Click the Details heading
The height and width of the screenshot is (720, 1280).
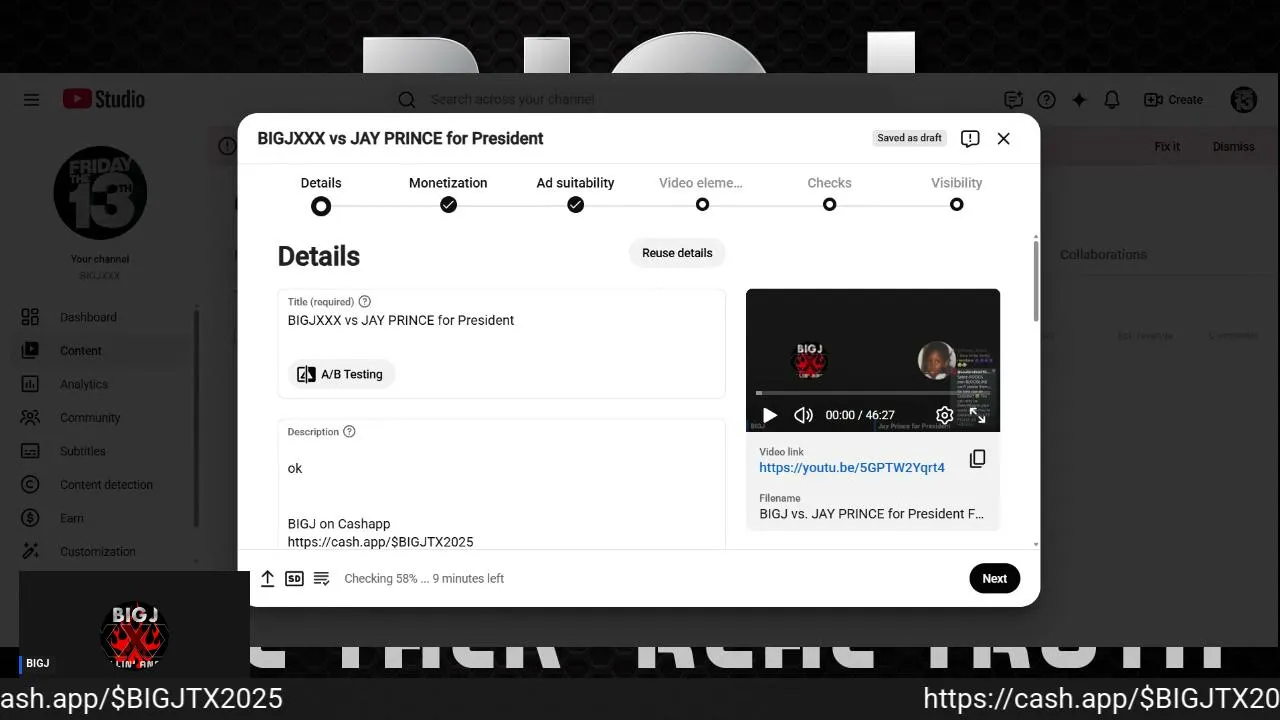pyautogui.click(x=319, y=256)
